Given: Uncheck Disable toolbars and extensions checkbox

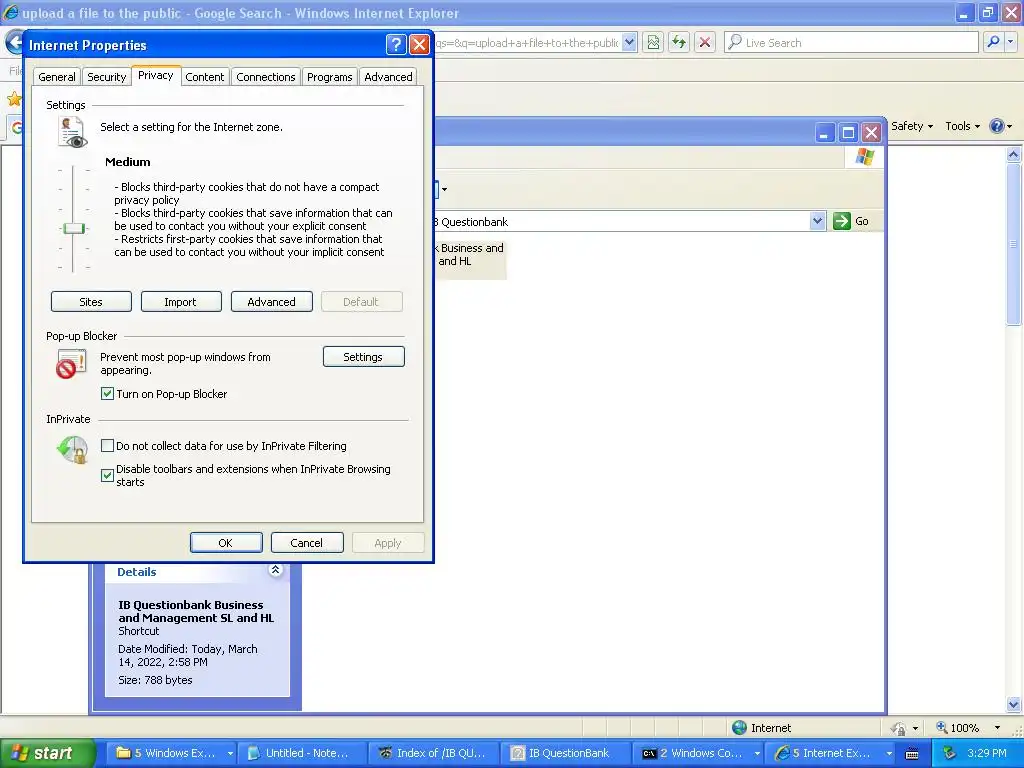Looking at the screenshot, I should pyautogui.click(x=107, y=475).
